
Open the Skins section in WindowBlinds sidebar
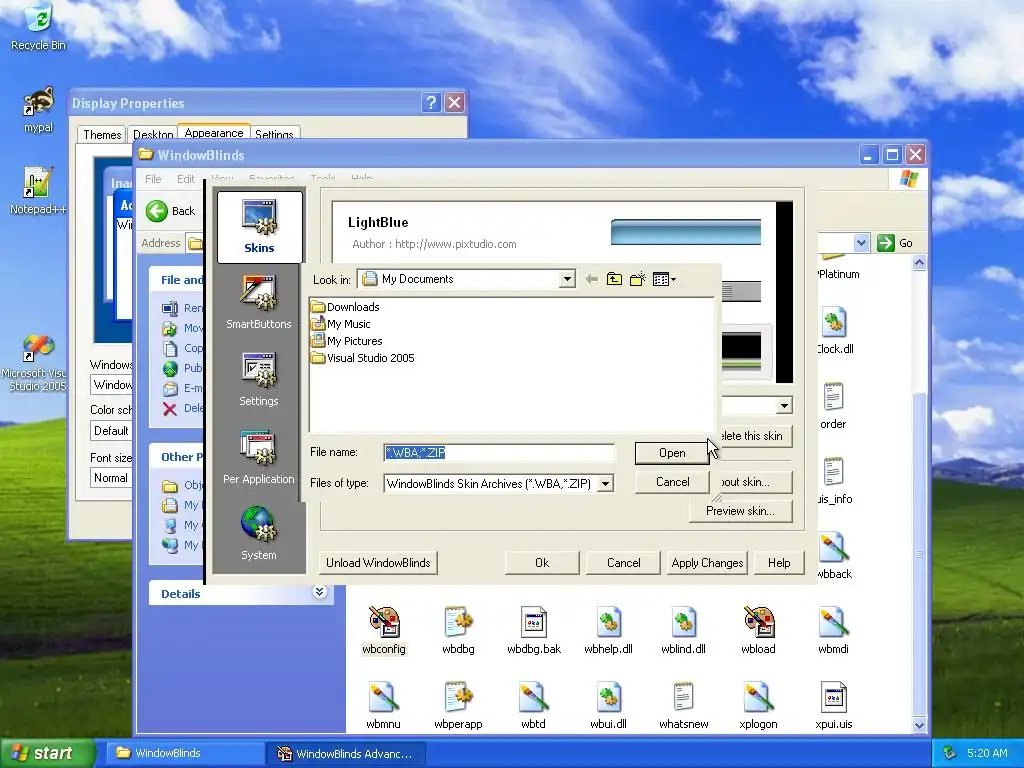(x=259, y=227)
